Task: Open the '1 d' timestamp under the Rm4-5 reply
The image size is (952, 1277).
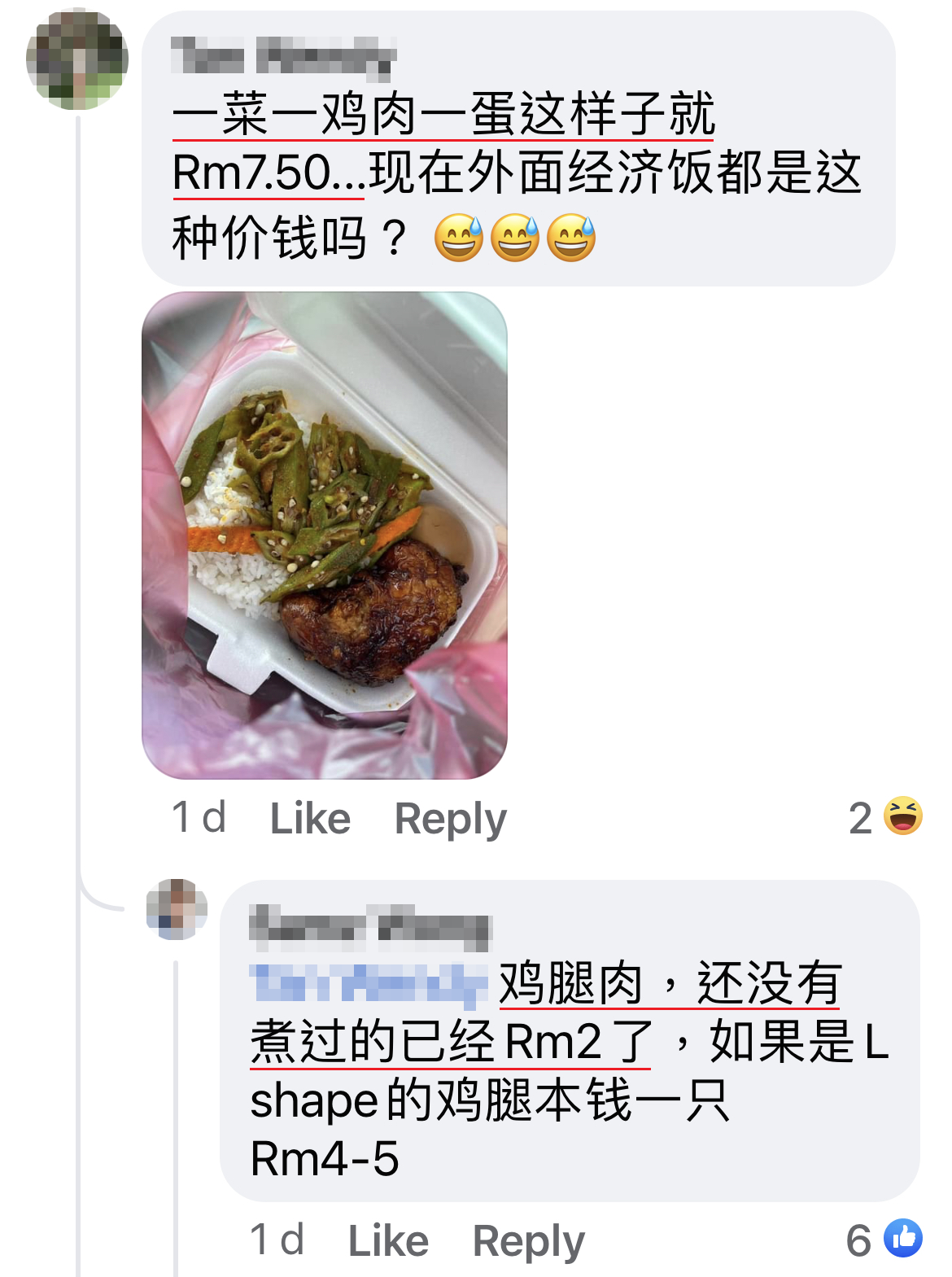Action: coord(277,1240)
